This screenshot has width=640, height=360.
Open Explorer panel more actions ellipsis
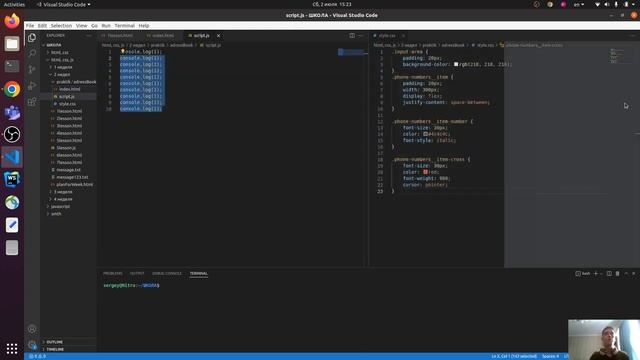89,36
